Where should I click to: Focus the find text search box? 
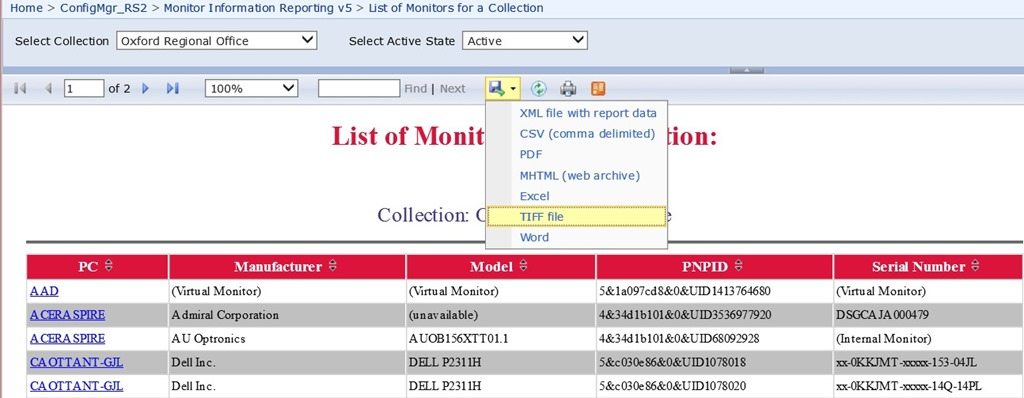click(359, 88)
